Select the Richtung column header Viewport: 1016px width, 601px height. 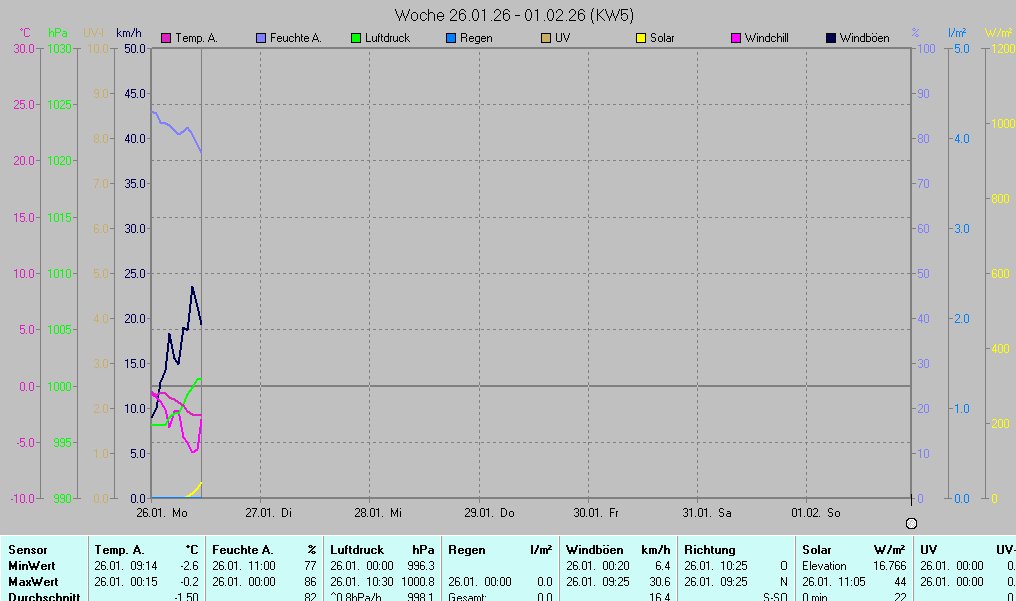pyautogui.click(x=709, y=550)
